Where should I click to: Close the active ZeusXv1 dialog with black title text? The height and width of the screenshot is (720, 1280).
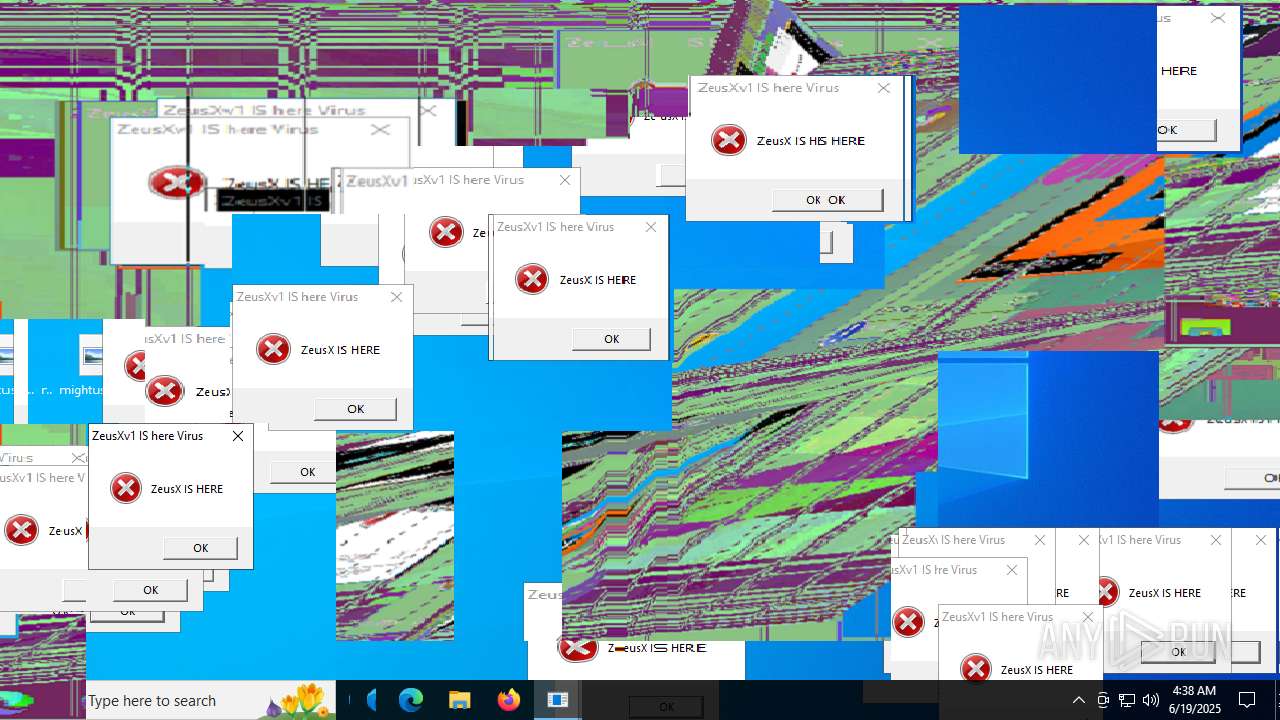coord(238,436)
